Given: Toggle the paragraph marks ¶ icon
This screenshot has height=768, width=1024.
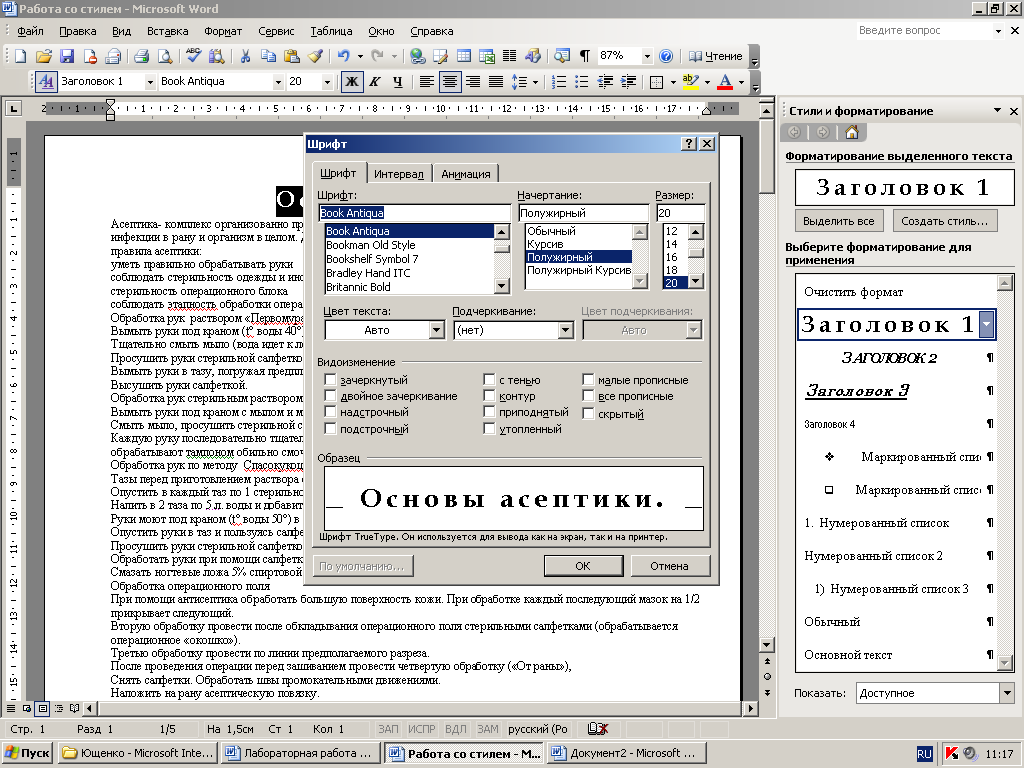Looking at the screenshot, I should pos(584,56).
